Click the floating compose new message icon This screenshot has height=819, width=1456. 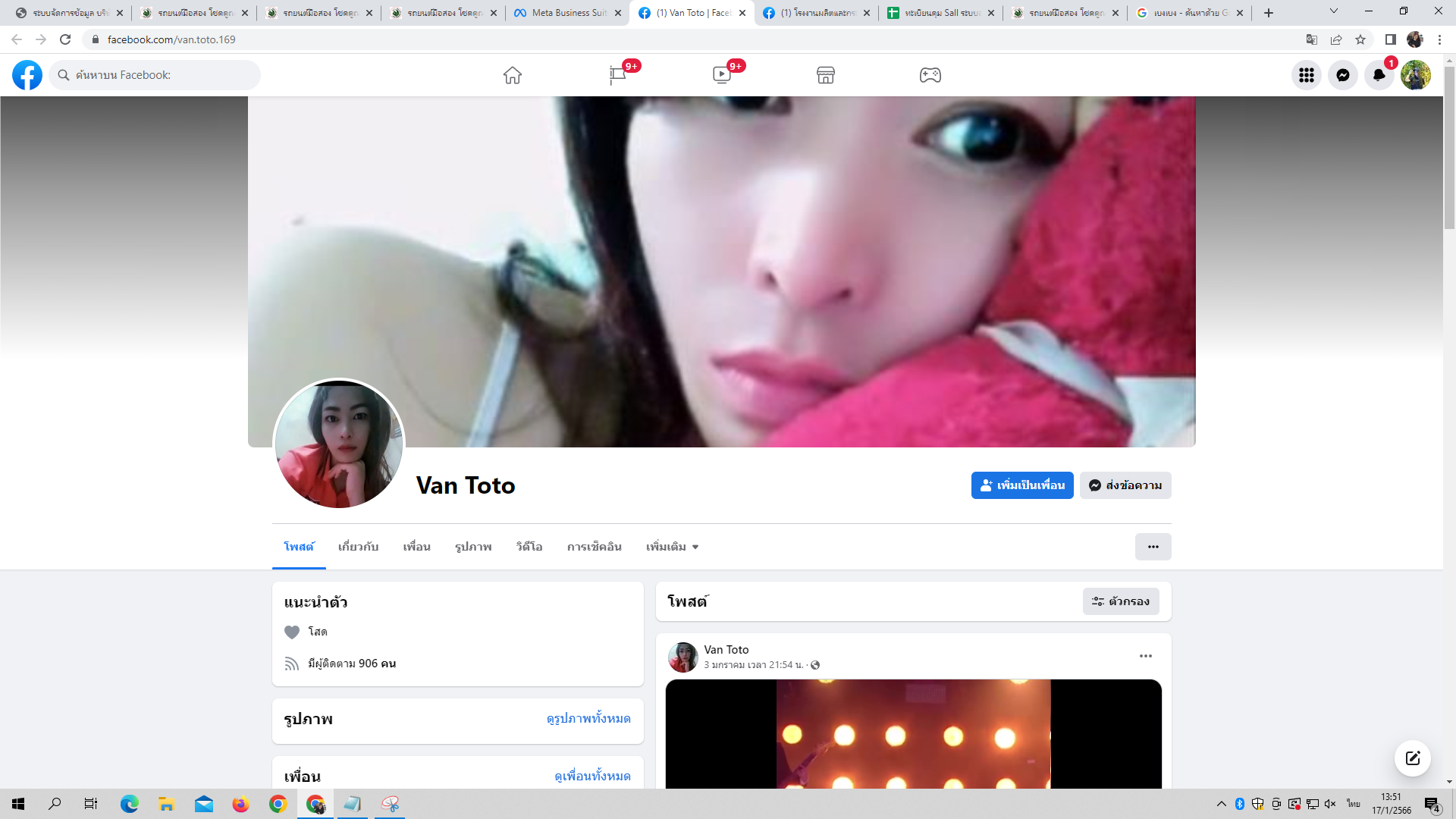coord(1412,758)
